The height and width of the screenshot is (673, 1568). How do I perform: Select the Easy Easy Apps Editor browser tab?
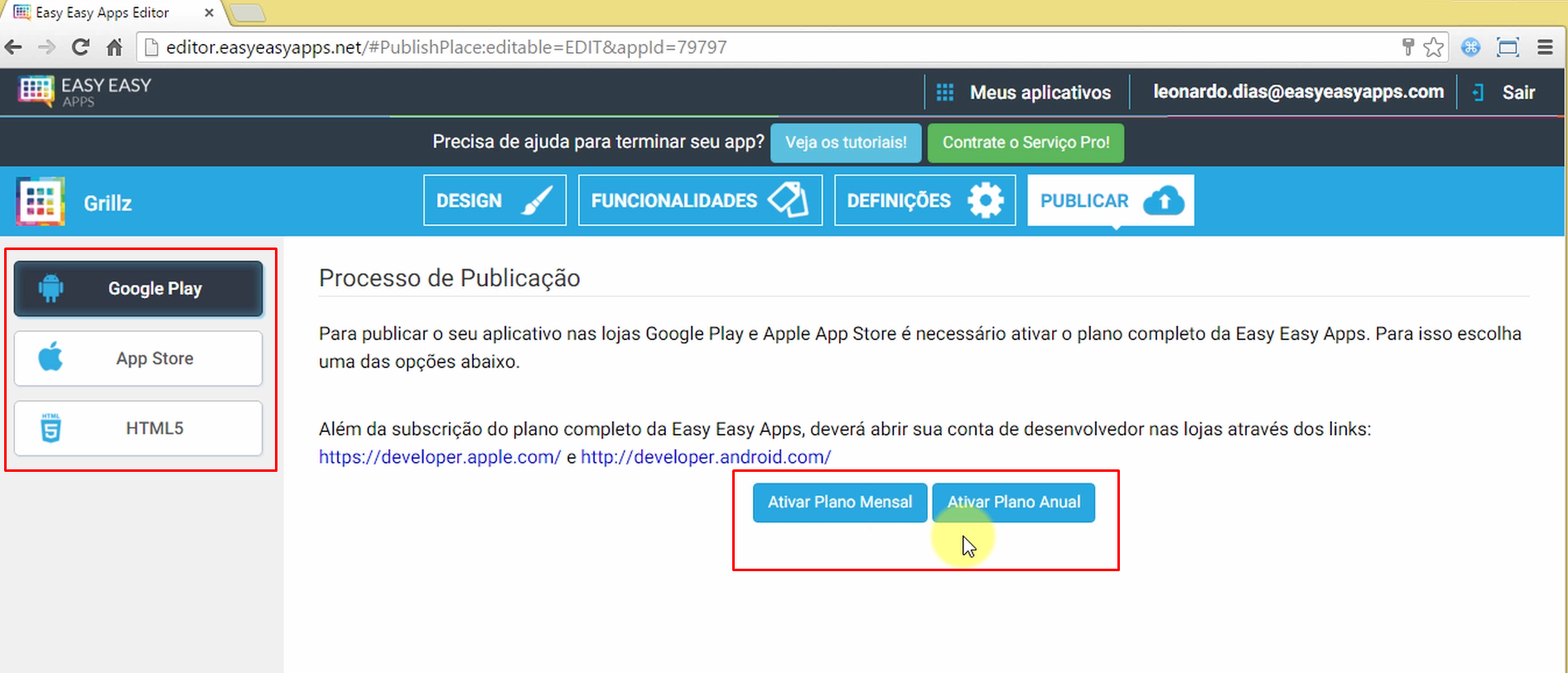coord(112,12)
